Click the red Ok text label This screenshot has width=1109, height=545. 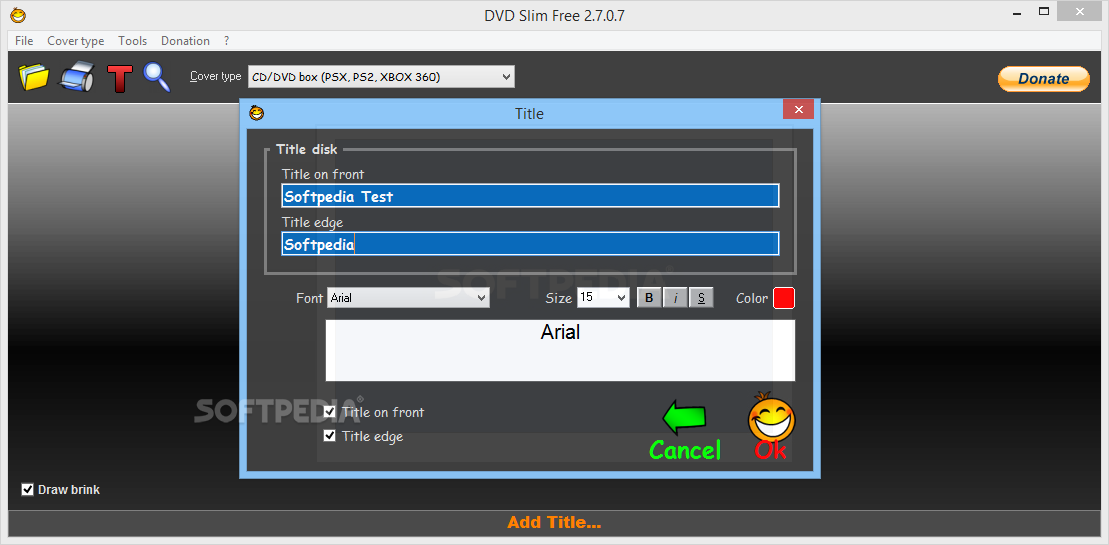point(771,450)
